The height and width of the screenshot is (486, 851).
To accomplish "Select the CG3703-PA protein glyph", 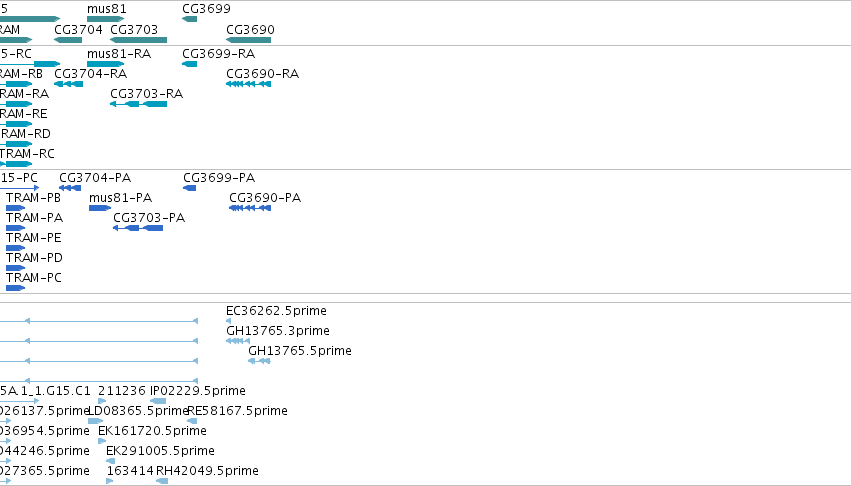I will click(x=138, y=228).
